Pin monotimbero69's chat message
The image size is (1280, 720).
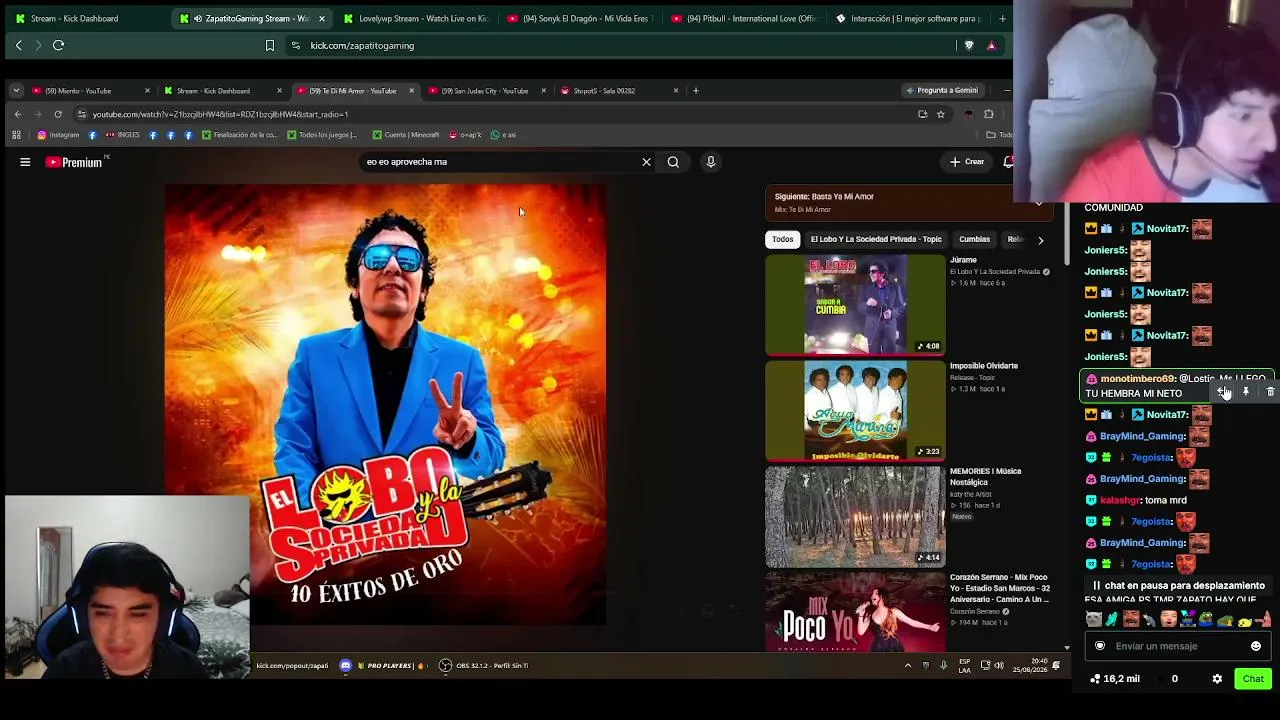pyautogui.click(x=1246, y=392)
